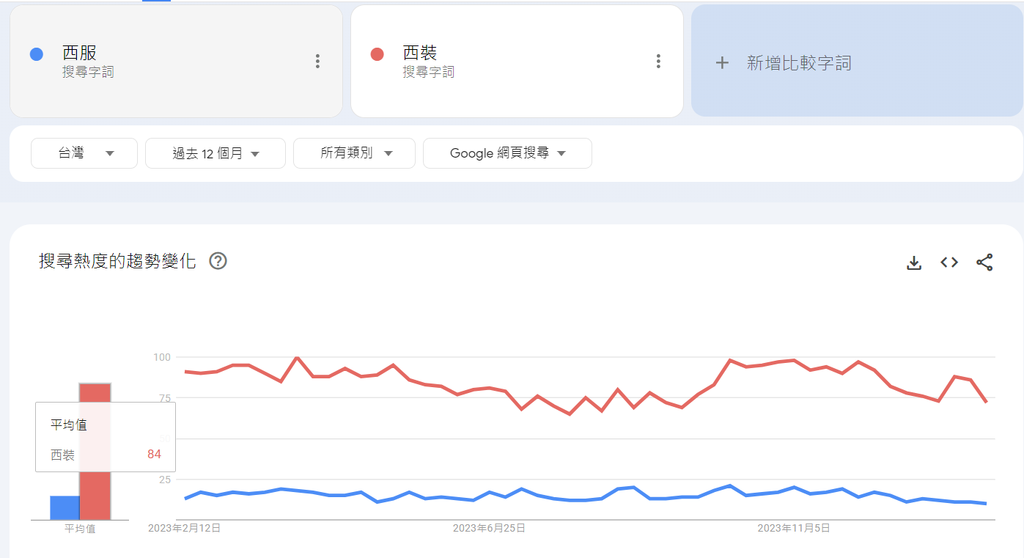This screenshot has width=1024, height=558.
Task: Click the blue 西服 average bar
Action: point(64,508)
